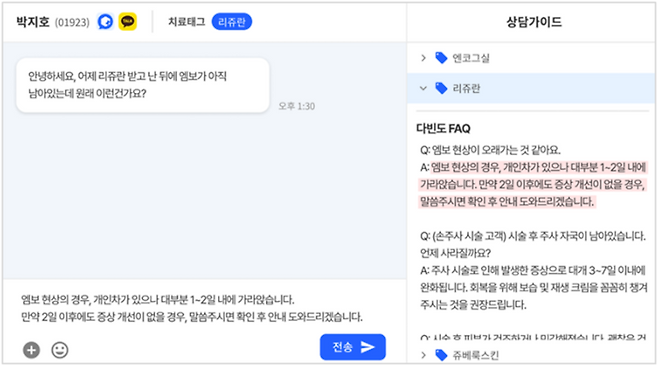Select the 엔코그실 guide label
This screenshot has width=658, height=366.
[x=471, y=58]
